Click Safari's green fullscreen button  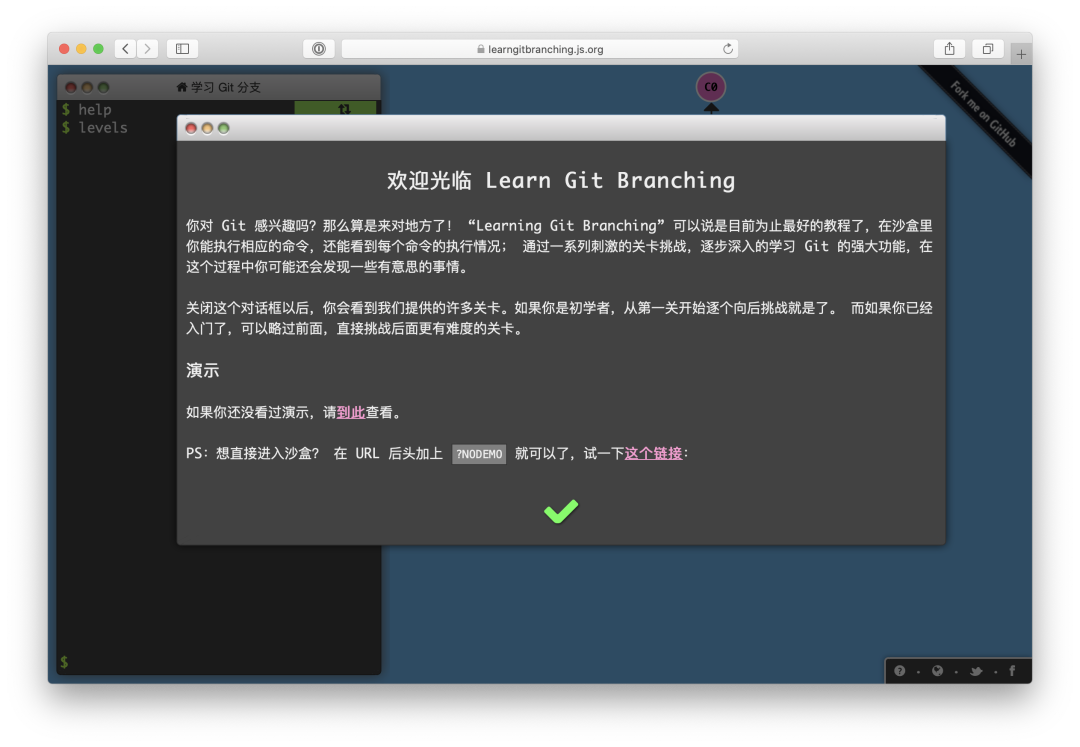(98, 49)
